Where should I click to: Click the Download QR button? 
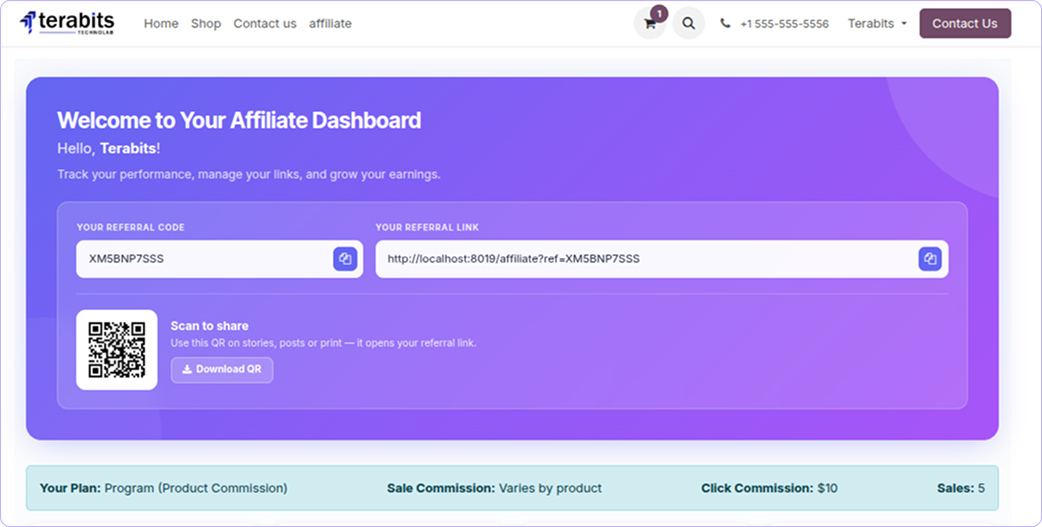pos(222,369)
